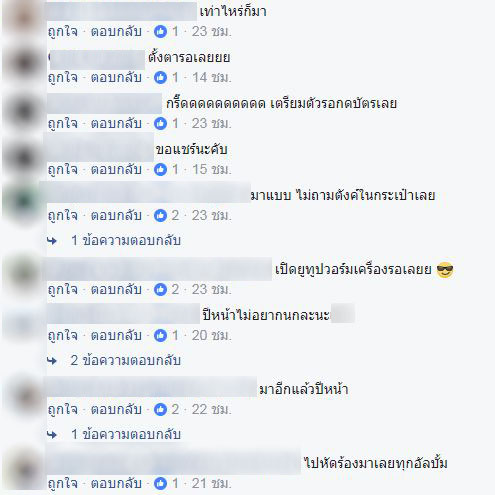Expand 2 ข้อความตอบกลับ replies thread
Image resolution: width=495 pixels, height=495 pixels.
[x=126, y=360]
